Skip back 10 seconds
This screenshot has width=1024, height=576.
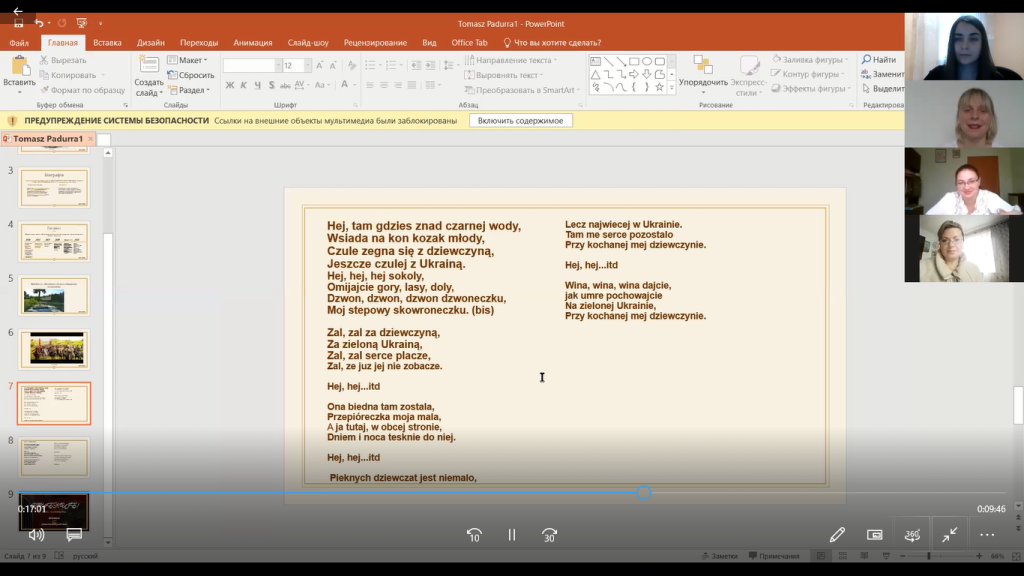click(474, 535)
